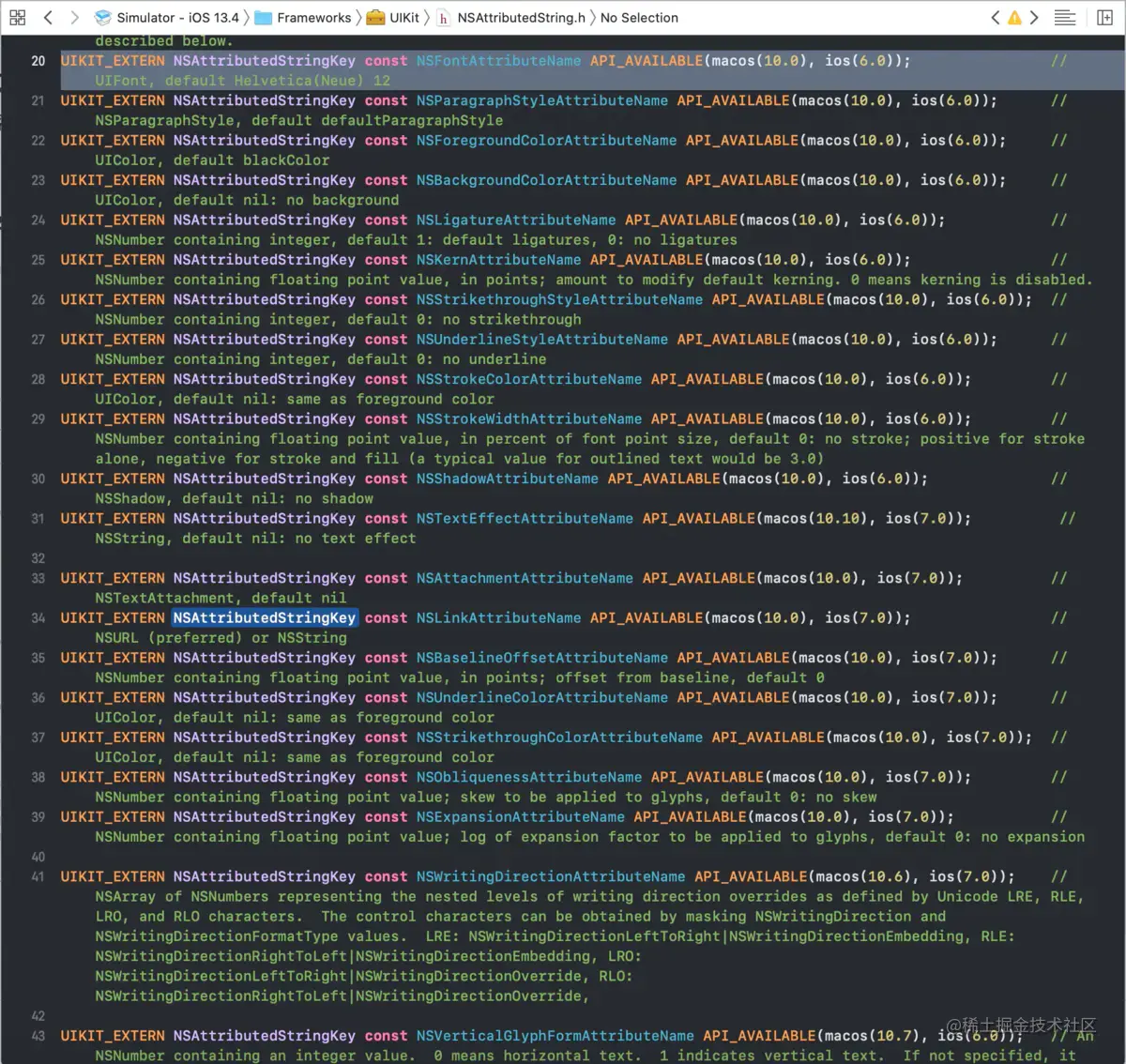Screen dimensions: 1126x1064
Task: Jump to next issue arrow
Action: pyautogui.click(x=1034, y=17)
